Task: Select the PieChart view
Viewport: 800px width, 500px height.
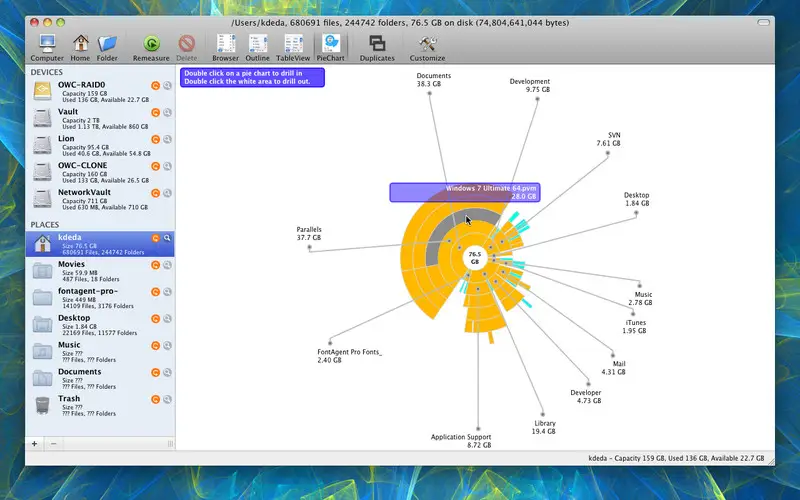Action: click(x=329, y=43)
